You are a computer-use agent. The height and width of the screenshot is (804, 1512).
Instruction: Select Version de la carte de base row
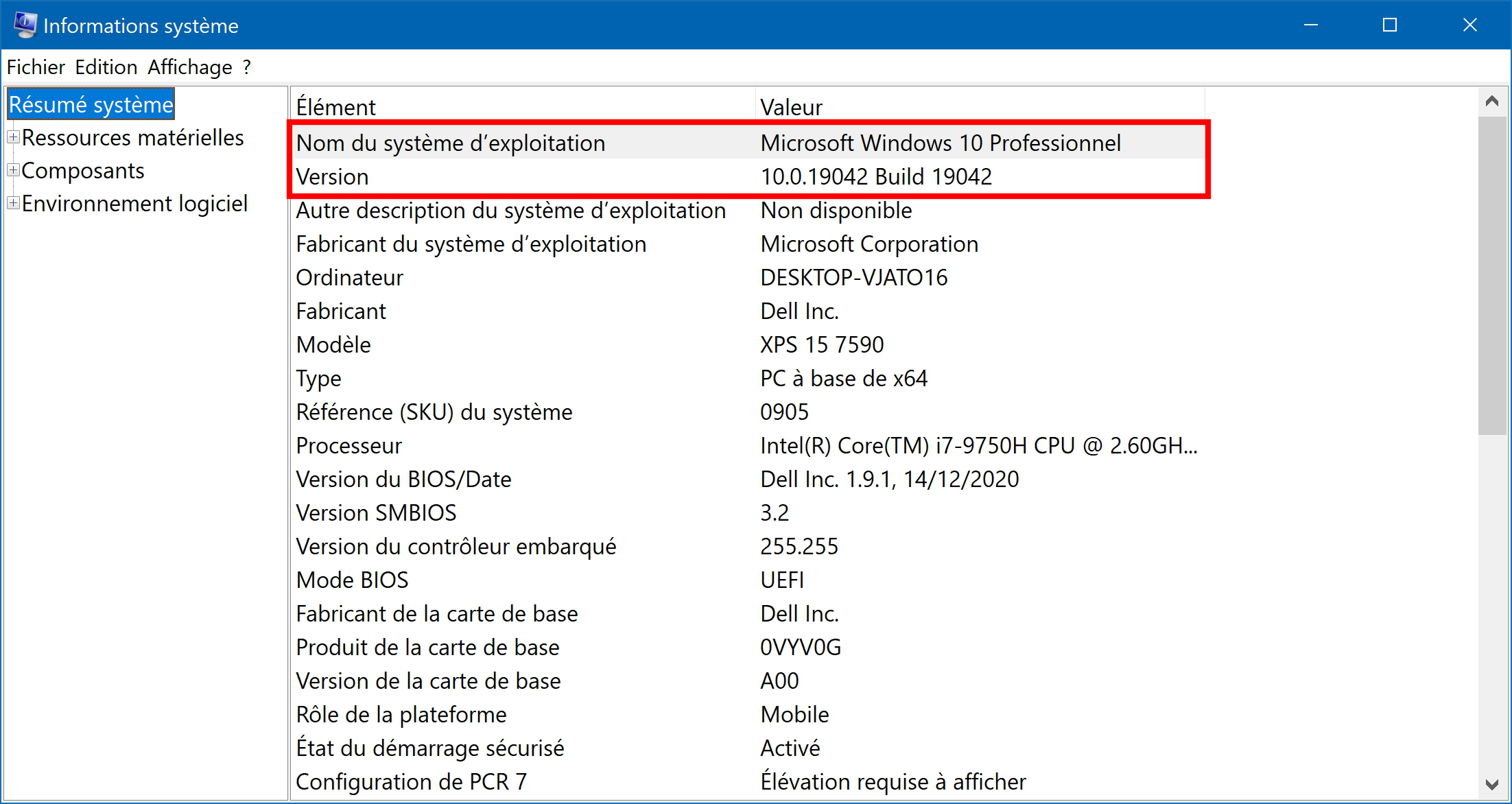coord(748,681)
